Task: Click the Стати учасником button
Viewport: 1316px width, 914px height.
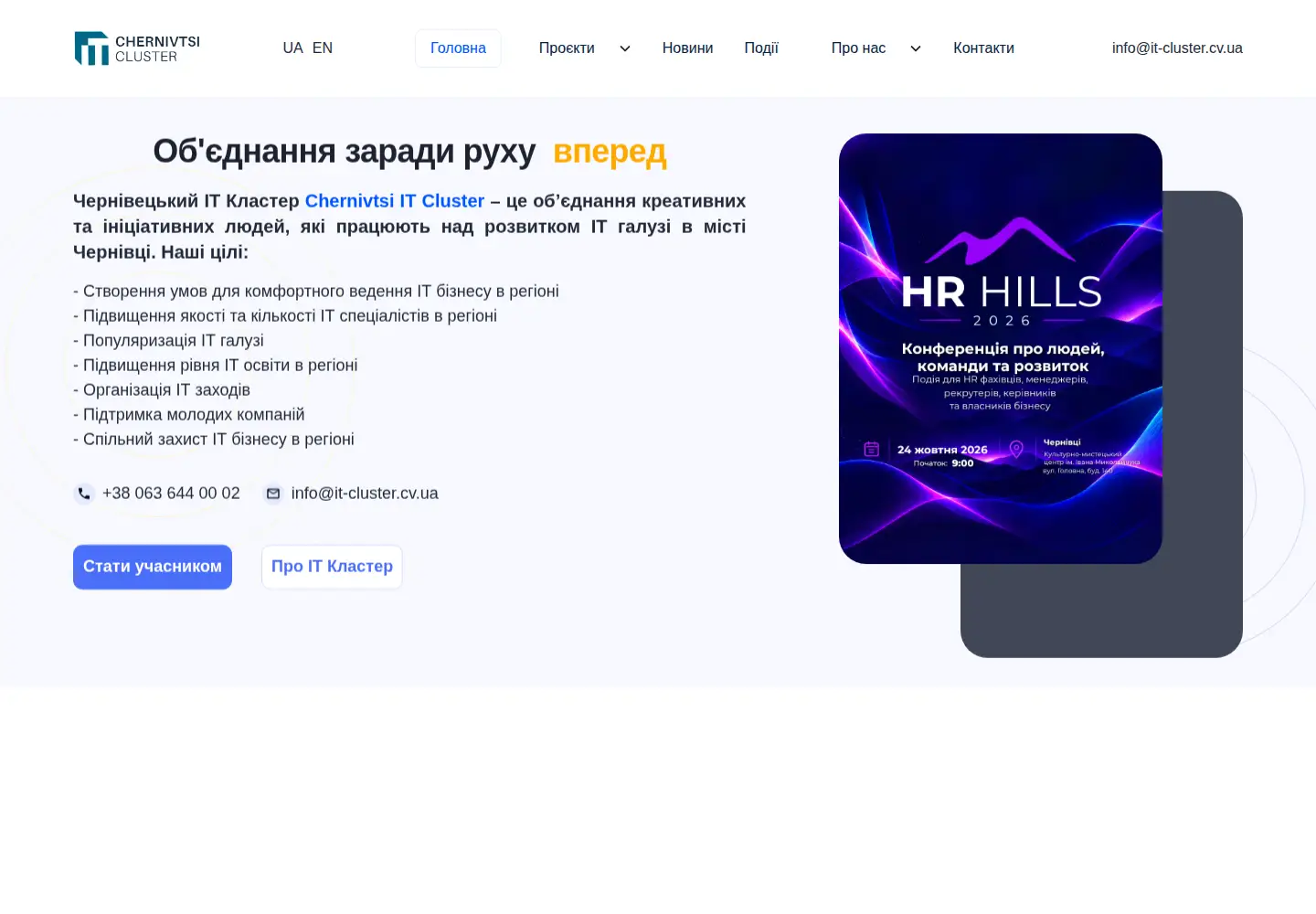Action: click(x=153, y=567)
